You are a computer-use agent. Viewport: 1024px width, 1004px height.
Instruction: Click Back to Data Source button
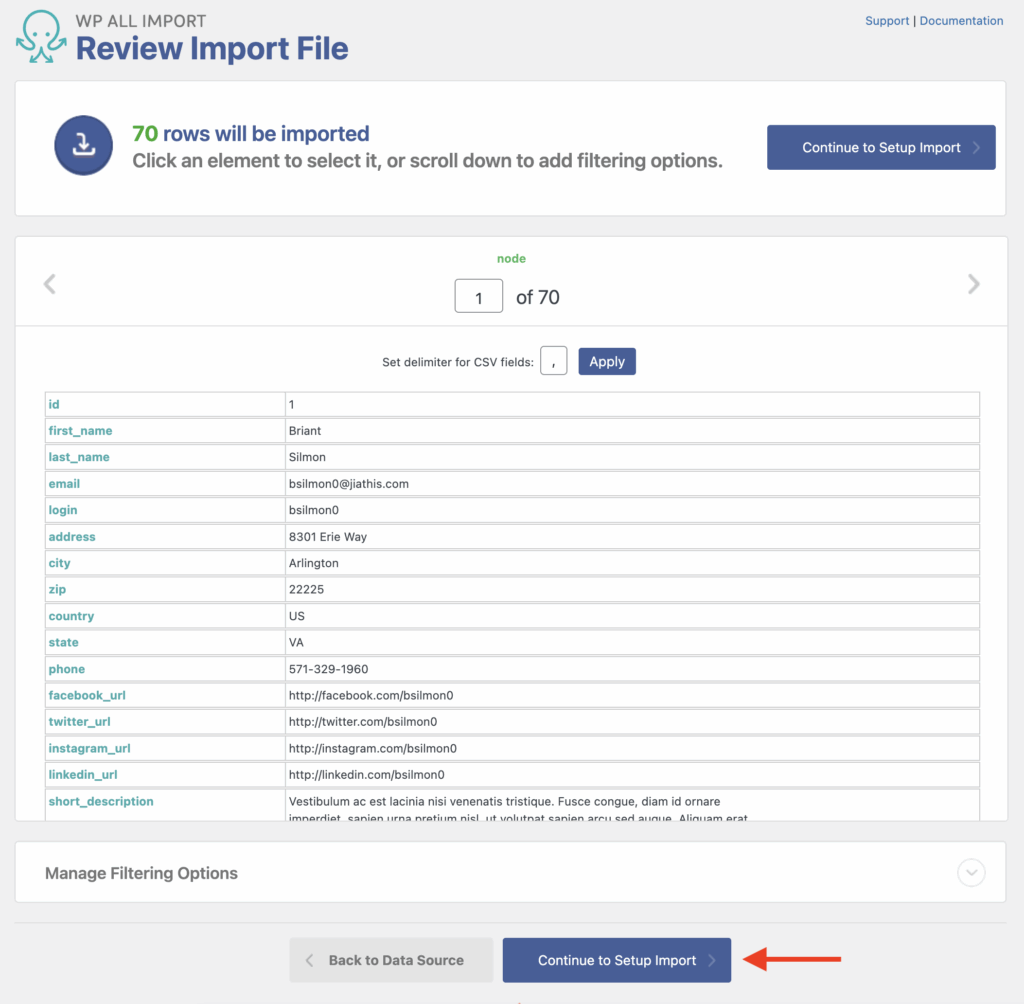pyautogui.click(x=391, y=960)
